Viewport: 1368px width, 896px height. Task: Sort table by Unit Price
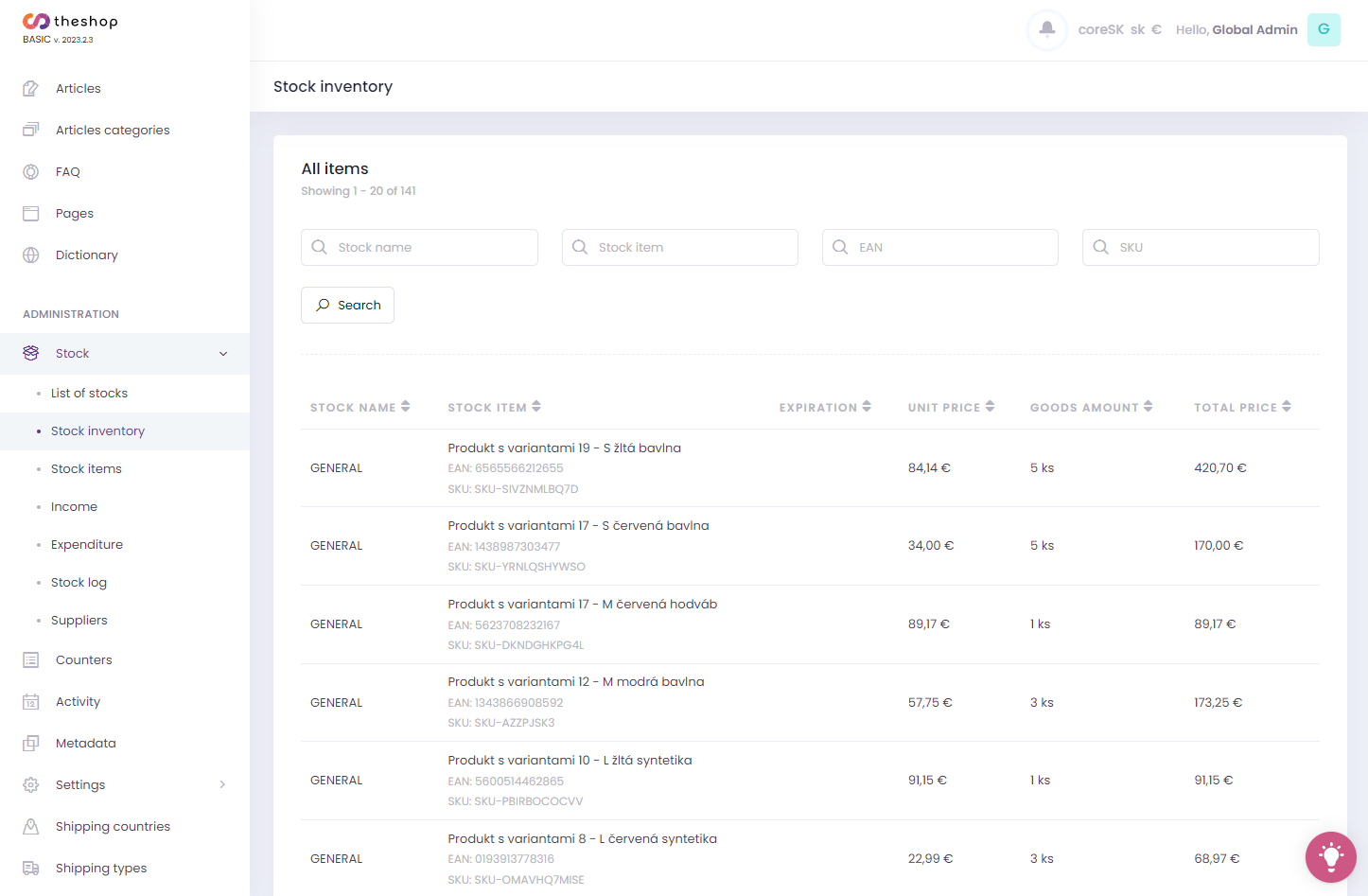click(x=990, y=407)
